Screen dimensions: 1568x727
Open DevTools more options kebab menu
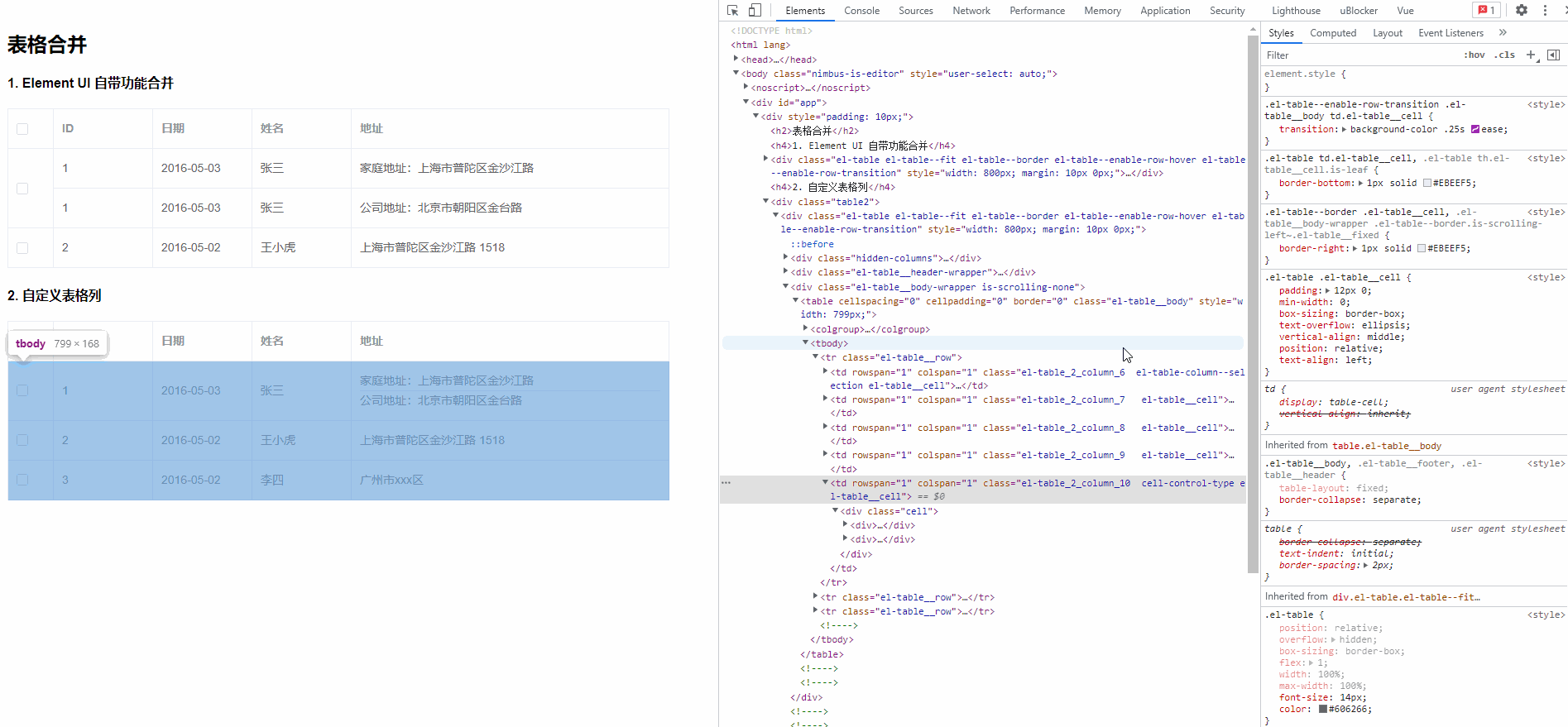[1545, 10]
